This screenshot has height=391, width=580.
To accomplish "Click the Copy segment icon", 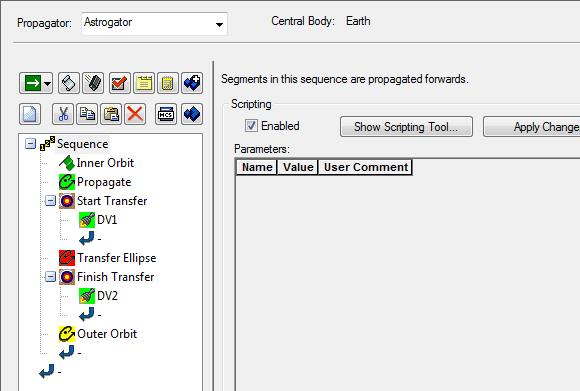I will 87,114.
